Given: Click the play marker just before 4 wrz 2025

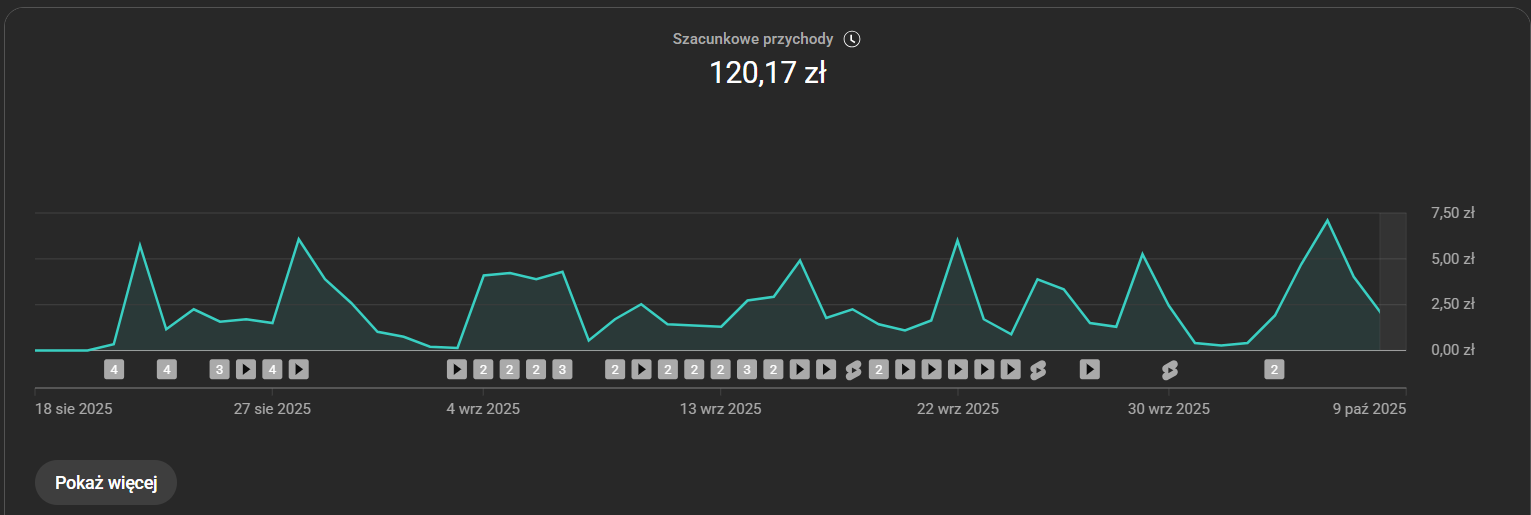Looking at the screenshot, I should click(x=457, y=370).
